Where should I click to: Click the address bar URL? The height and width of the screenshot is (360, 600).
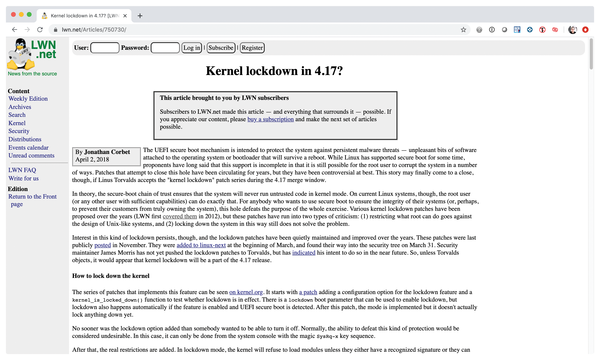pos(94,29)
